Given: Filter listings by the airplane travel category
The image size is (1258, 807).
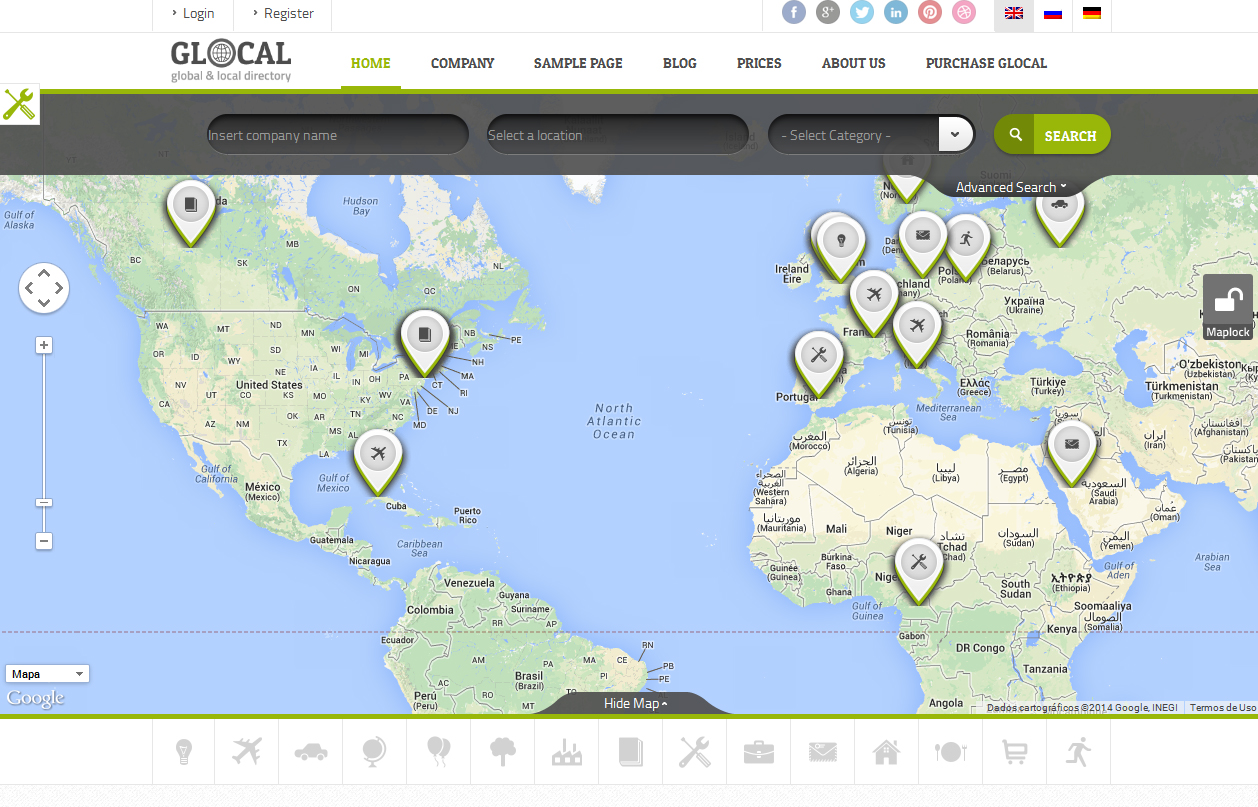Looking at the screenshot, I should click(246, 752).
